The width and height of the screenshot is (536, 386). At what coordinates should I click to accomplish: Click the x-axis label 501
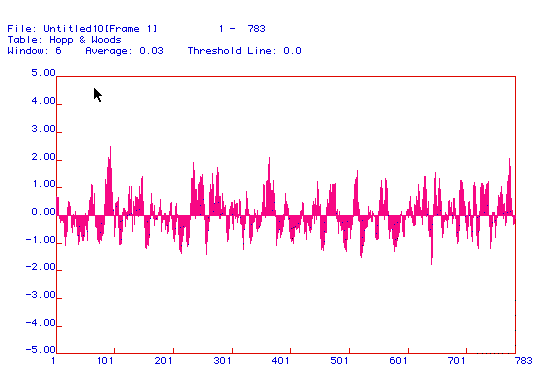(x=339, y=361)
